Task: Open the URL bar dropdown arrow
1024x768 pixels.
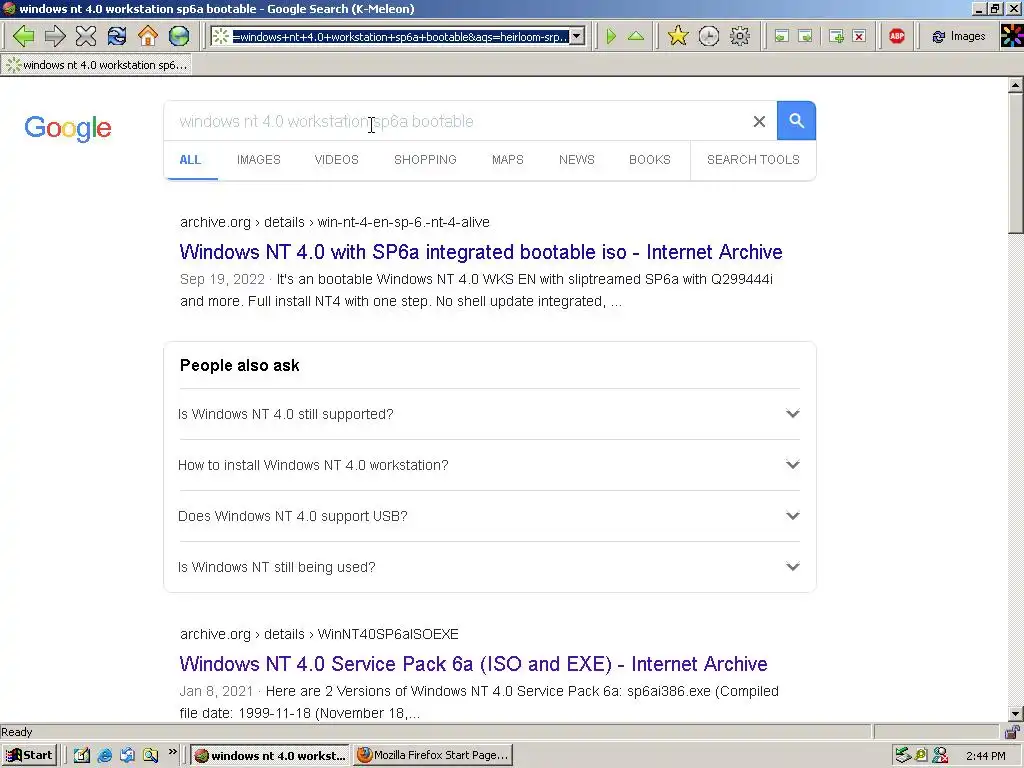Action: point(577,37)
